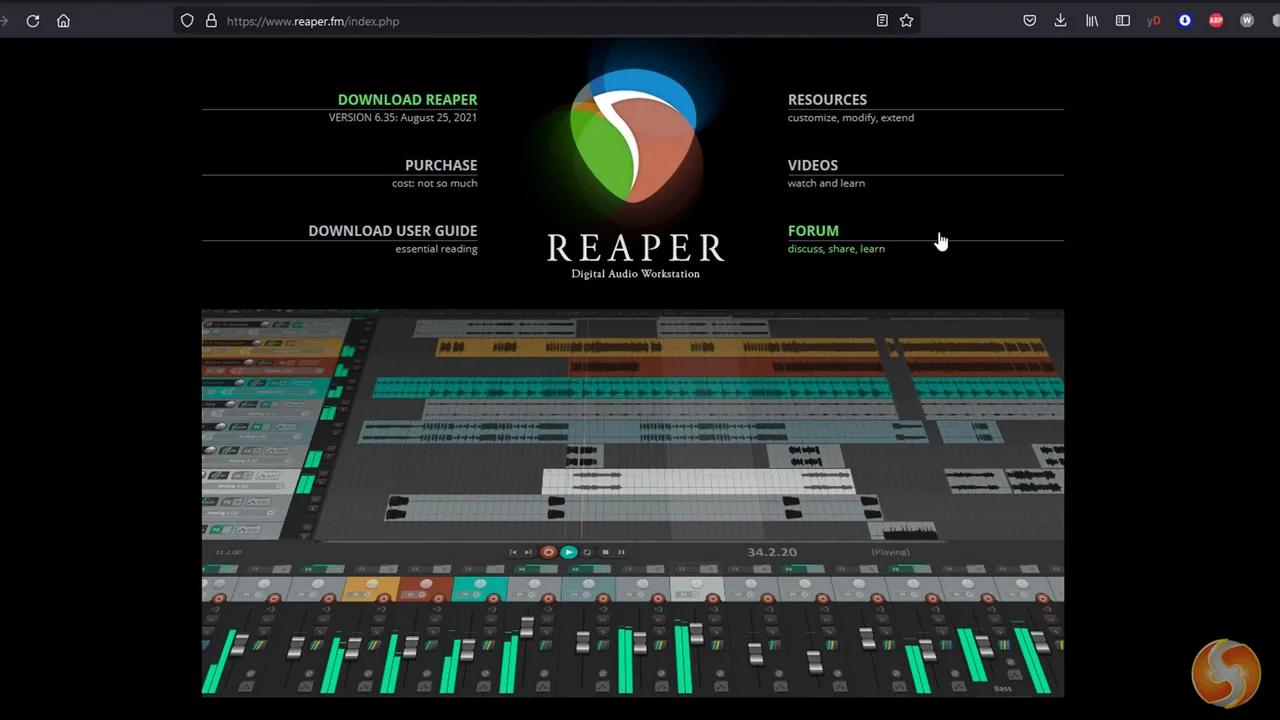Go to the browser home page icon
The height and width of the screenshot is (720, 1280).
63,21
